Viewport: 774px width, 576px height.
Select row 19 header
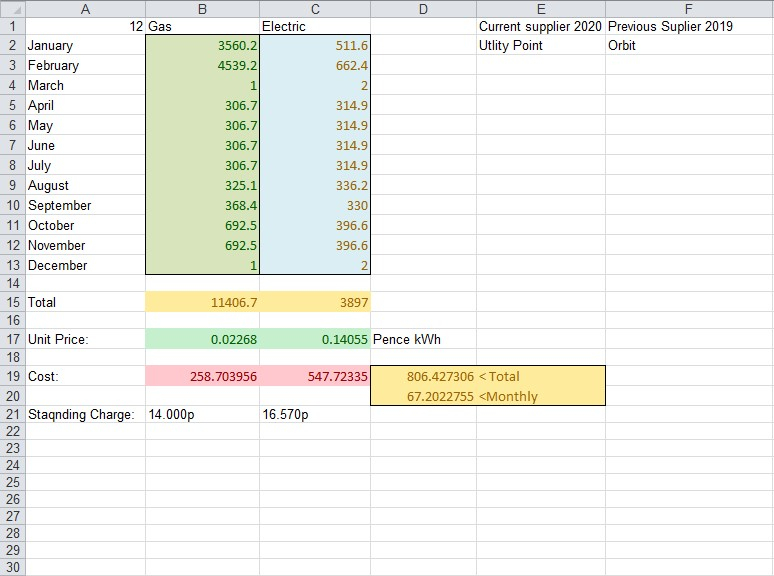12,376
